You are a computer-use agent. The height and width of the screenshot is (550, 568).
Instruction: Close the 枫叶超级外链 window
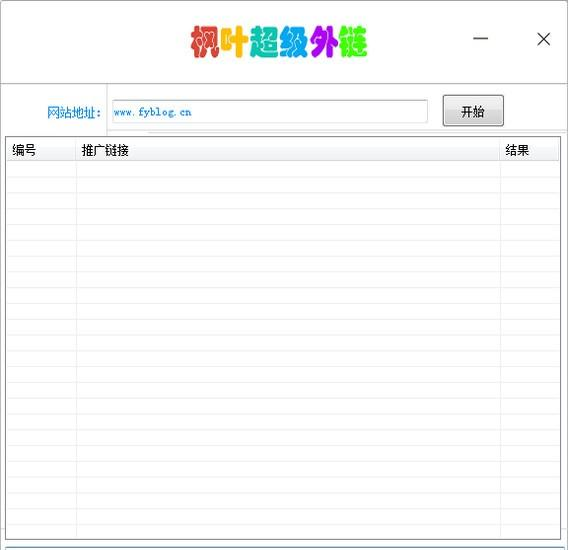coord(543,39)
